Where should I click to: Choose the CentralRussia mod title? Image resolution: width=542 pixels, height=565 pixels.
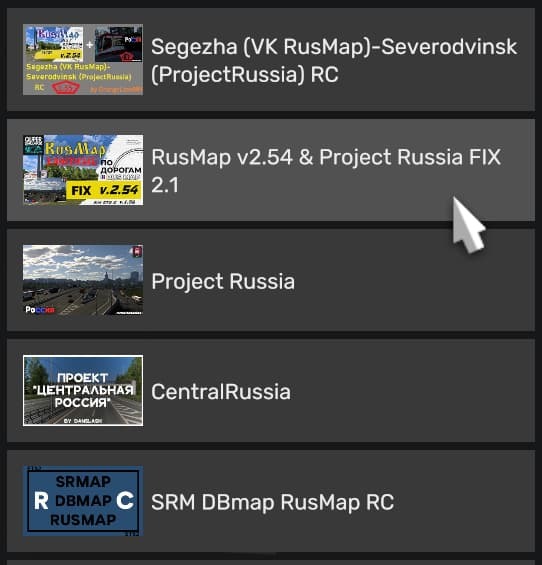coord(221,391)
